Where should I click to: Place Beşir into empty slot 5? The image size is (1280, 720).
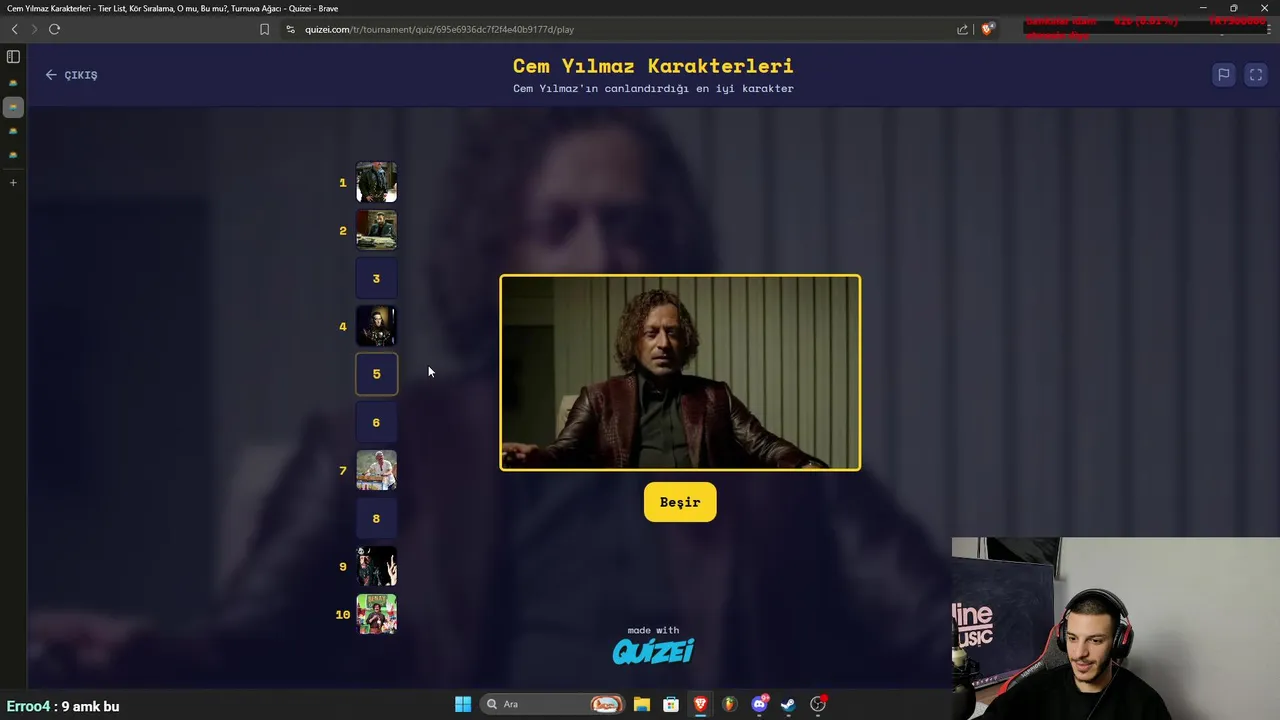[376, 374]
